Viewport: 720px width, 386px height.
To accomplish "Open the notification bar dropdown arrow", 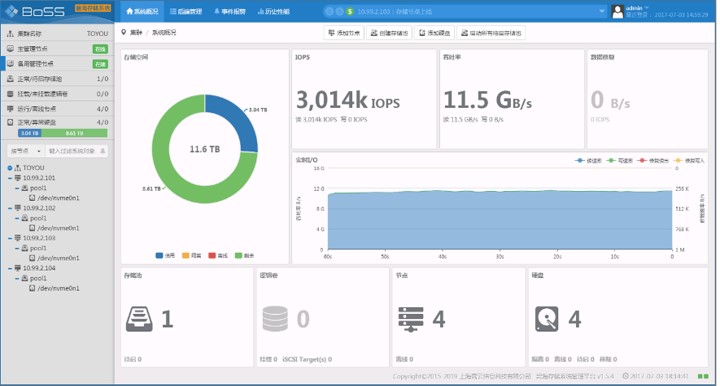I will (602, 11).
